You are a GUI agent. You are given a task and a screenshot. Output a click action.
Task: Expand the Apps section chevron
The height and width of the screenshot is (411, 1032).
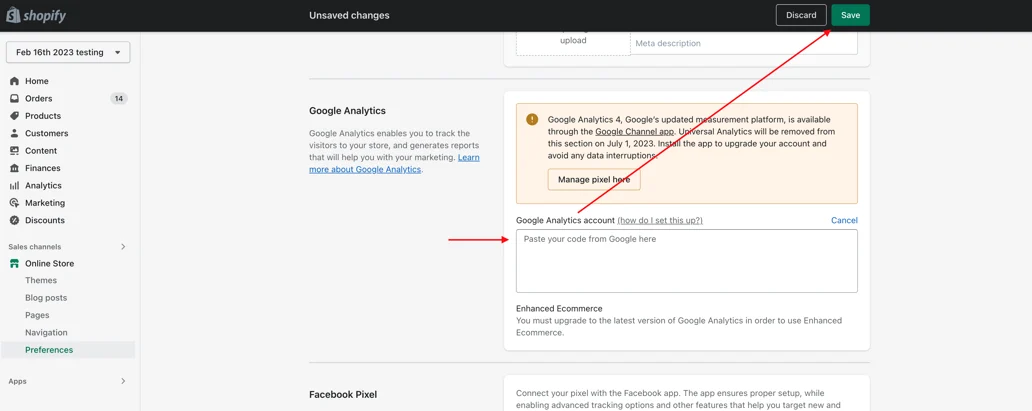tap(122, 381)
